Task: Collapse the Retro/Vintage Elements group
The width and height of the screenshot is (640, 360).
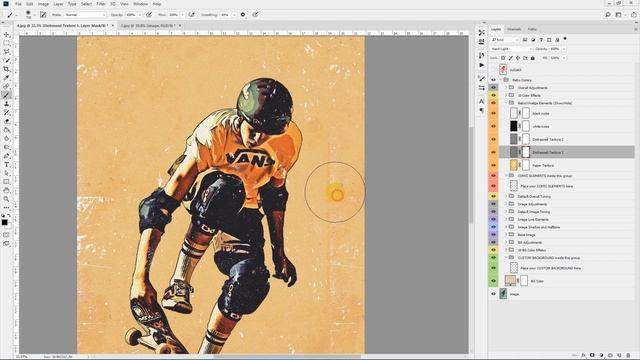Action: coord(506,103)
